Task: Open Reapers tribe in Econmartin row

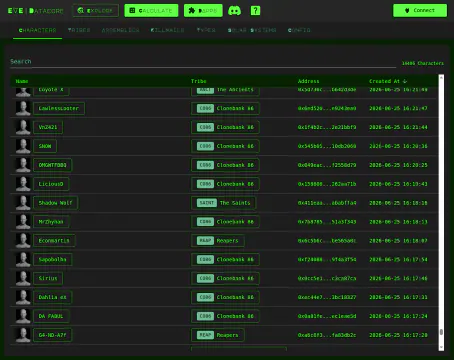Action: pyautogui.click(x=218, y=241)
